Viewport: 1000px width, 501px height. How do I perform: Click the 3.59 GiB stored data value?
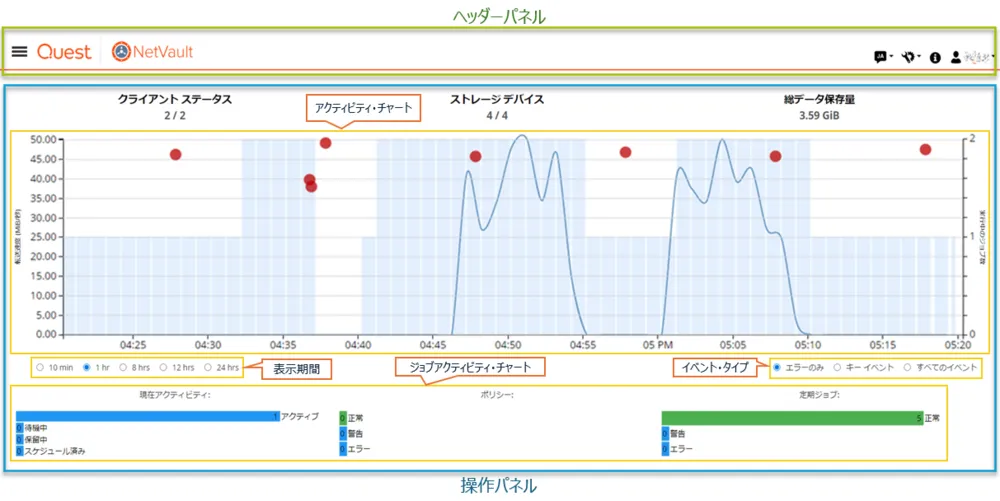coord(820,117)
